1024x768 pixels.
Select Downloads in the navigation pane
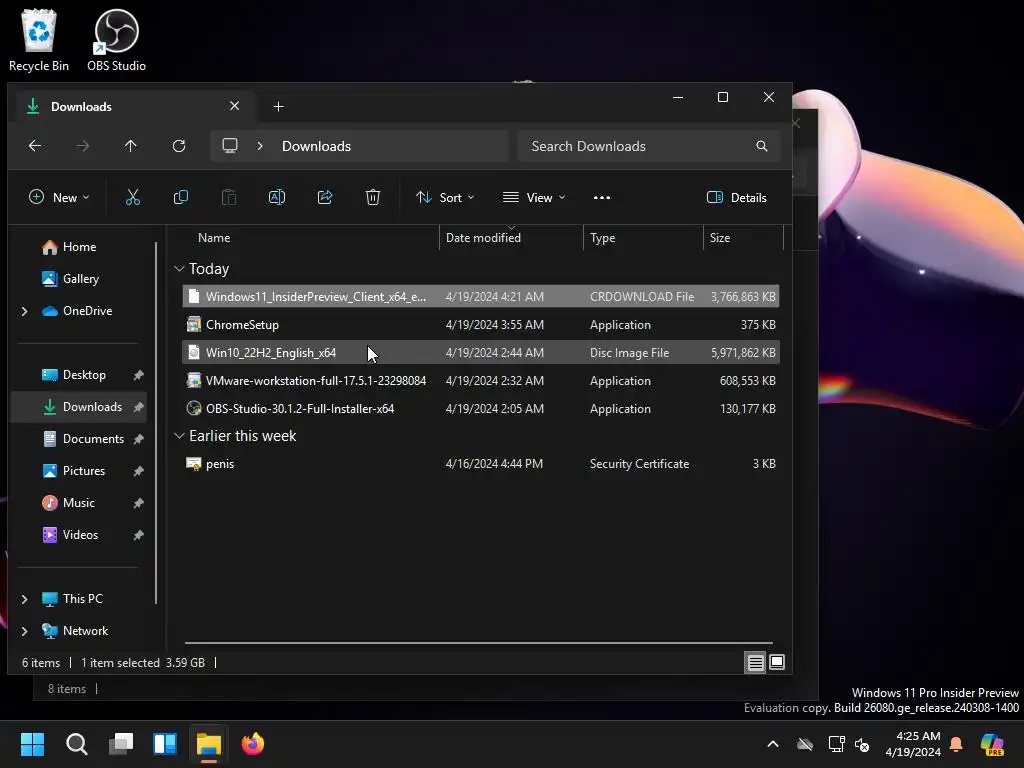click(78, 407)
